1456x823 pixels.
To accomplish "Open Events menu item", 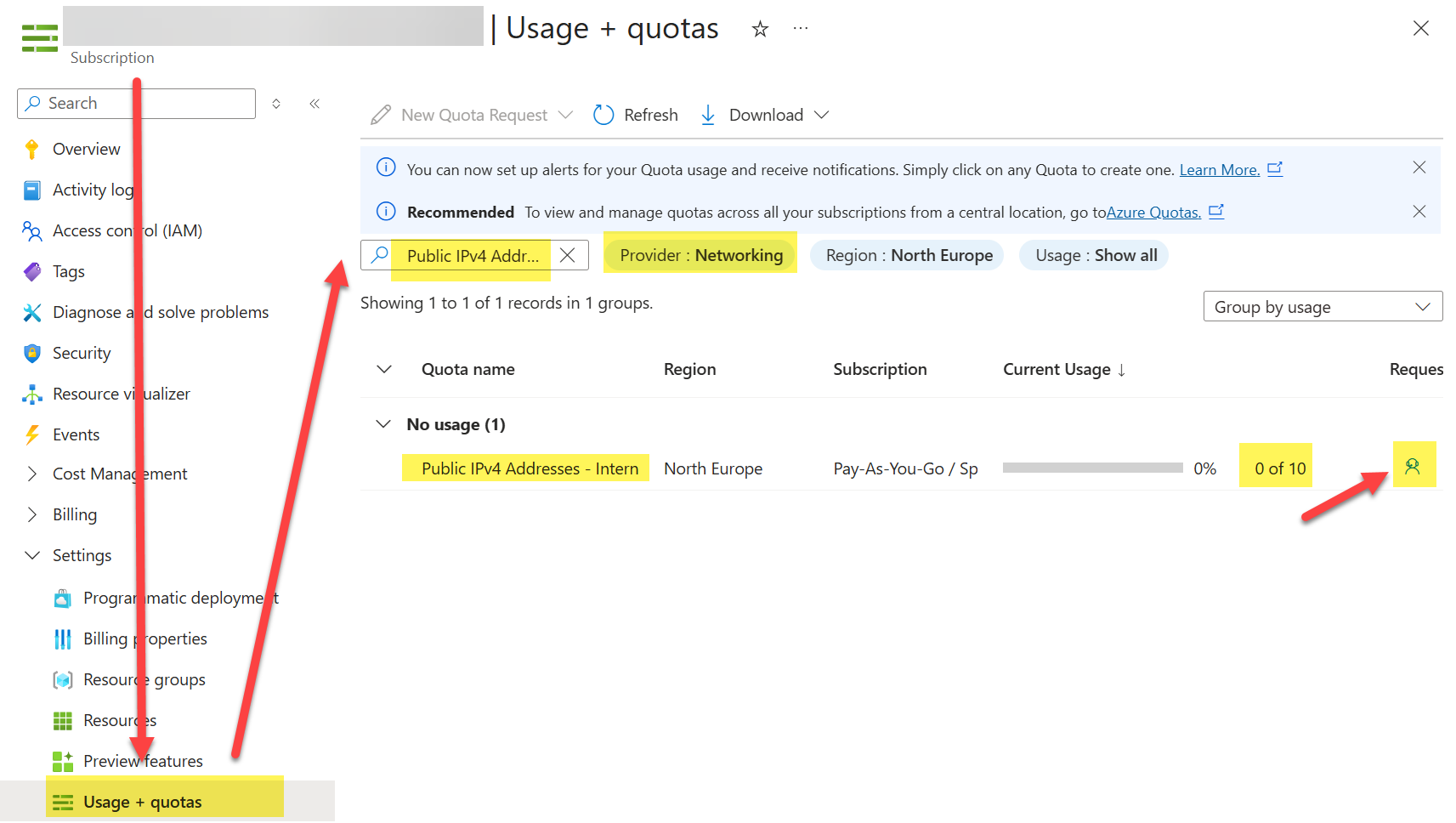I will [x=76, y=435].
